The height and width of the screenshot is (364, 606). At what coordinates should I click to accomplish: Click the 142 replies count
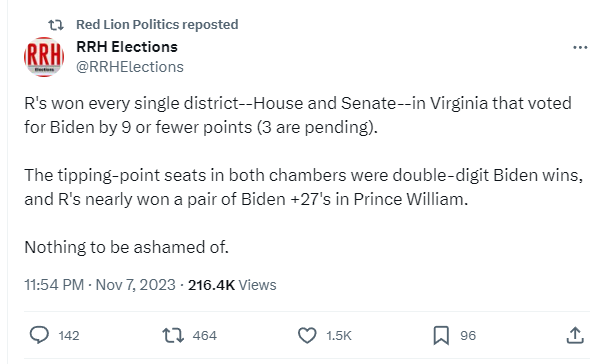[69, 335]
